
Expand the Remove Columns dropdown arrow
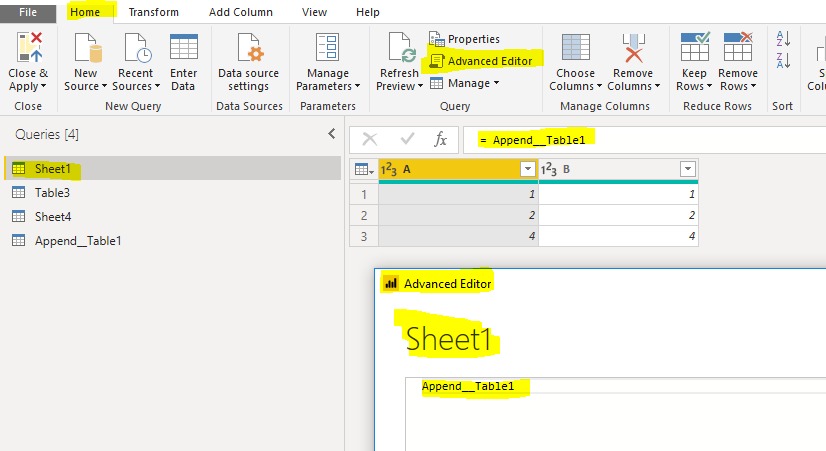click(x=657, y=86)
